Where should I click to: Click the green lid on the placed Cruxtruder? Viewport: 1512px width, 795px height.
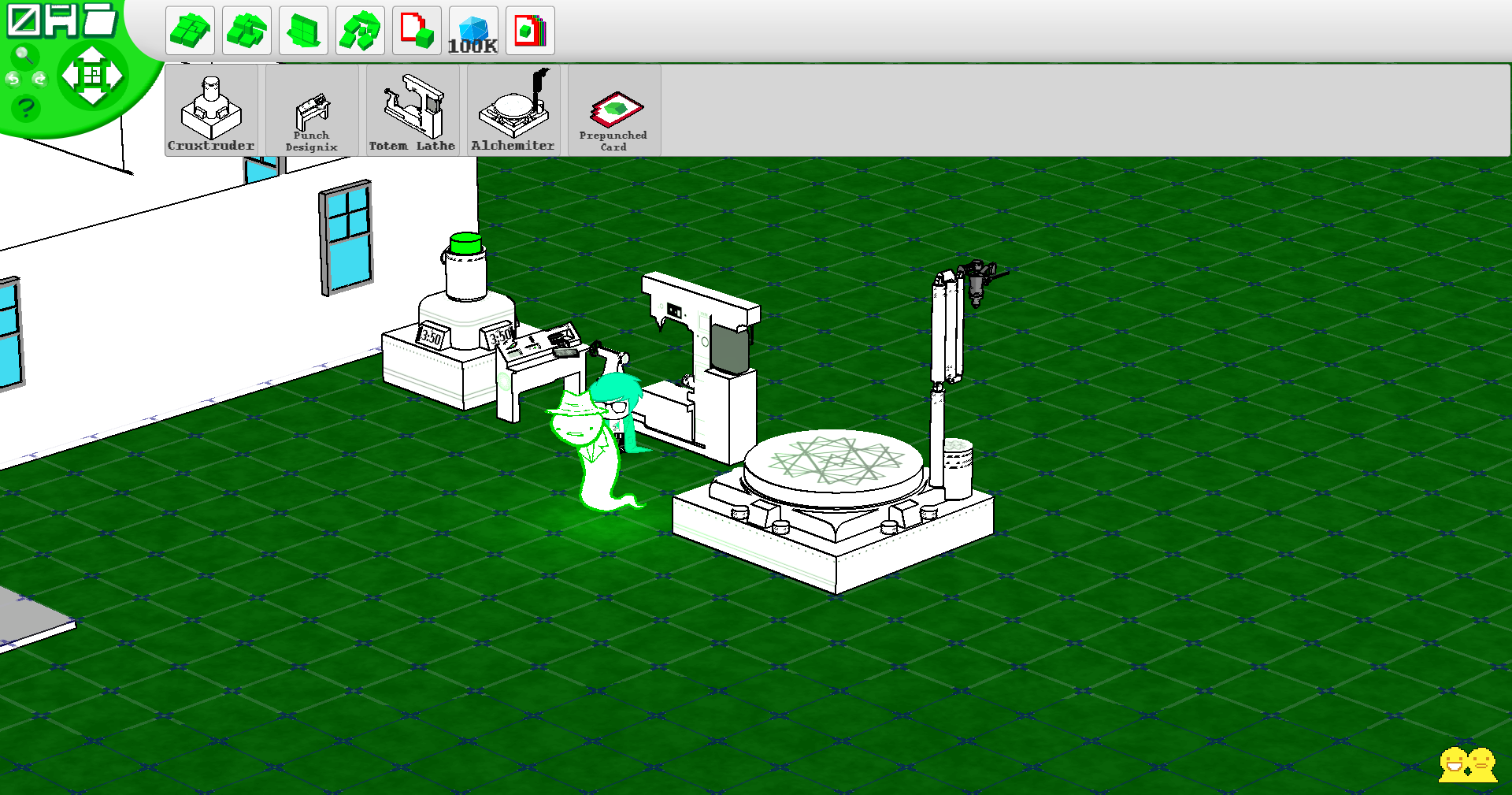(x=465, y=243)
